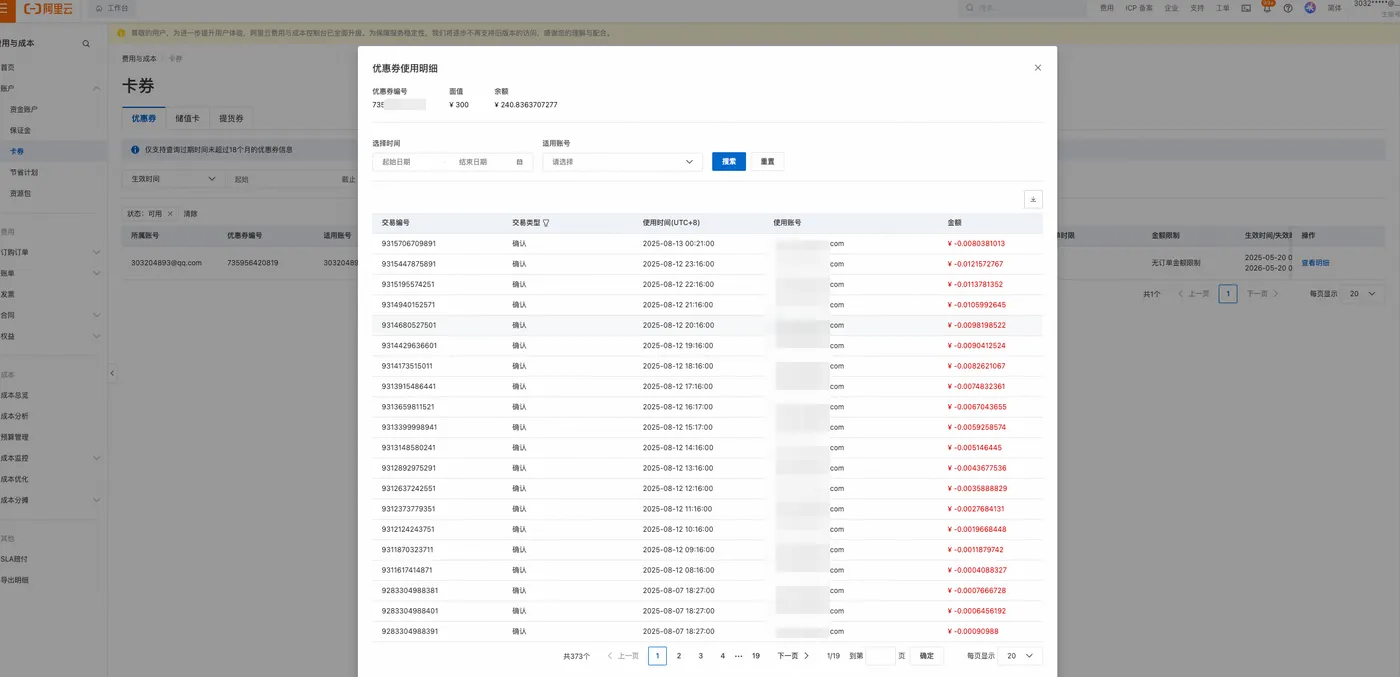
Task: Click the blue 搜索 button
Action: 729,162
